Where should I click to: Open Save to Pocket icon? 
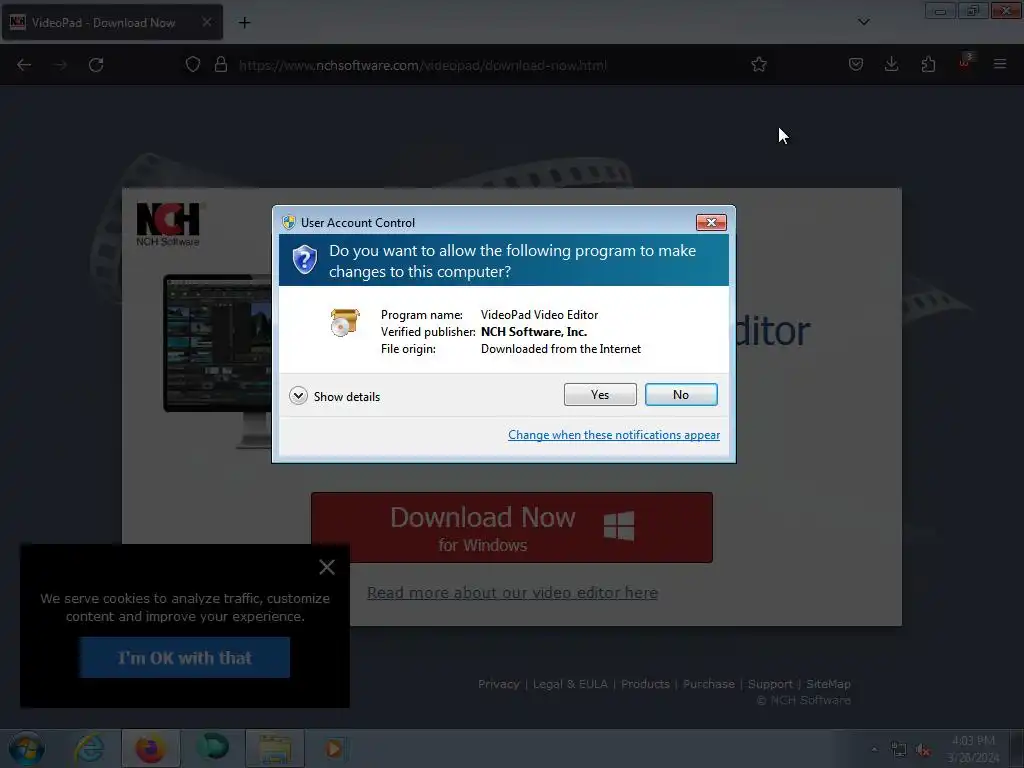[856, 64]
